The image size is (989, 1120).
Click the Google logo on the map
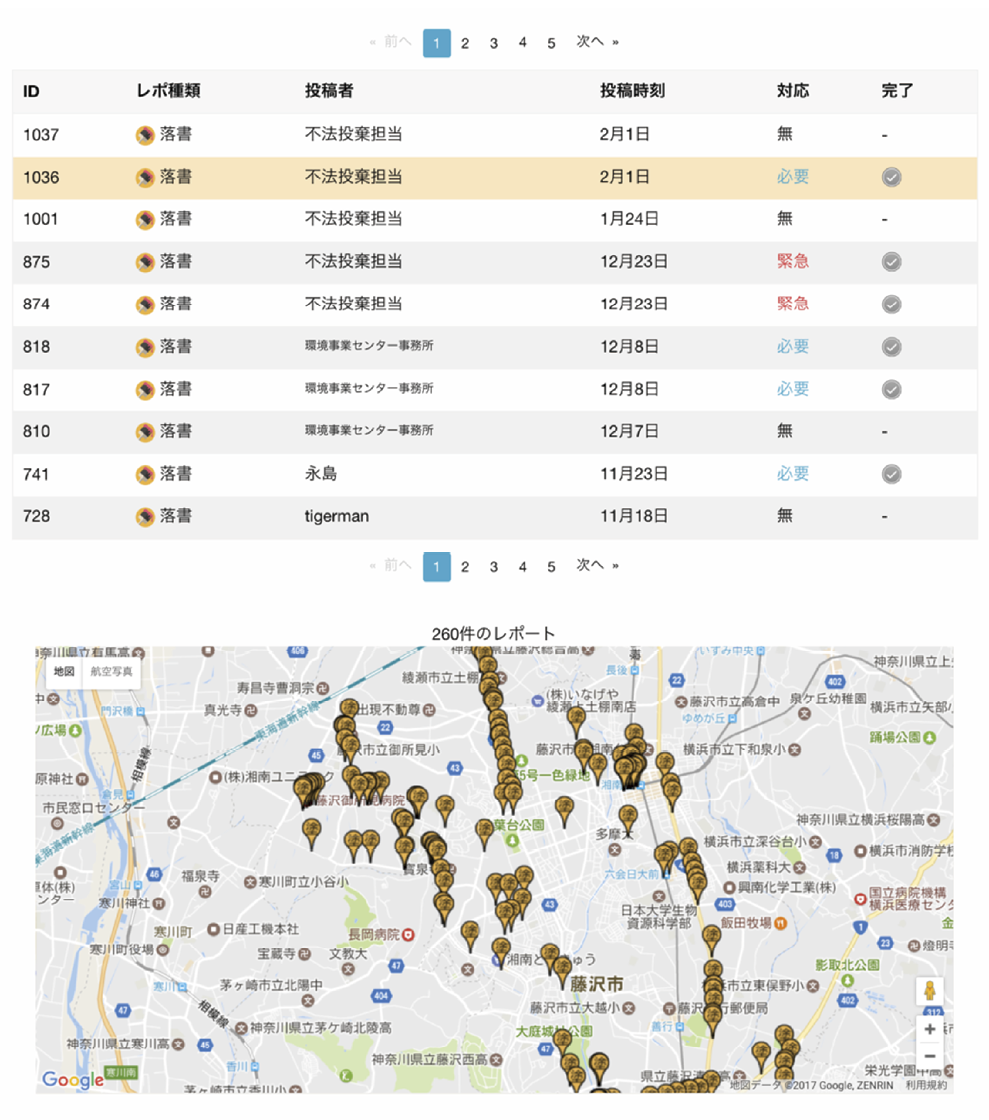coord(72,1080)
